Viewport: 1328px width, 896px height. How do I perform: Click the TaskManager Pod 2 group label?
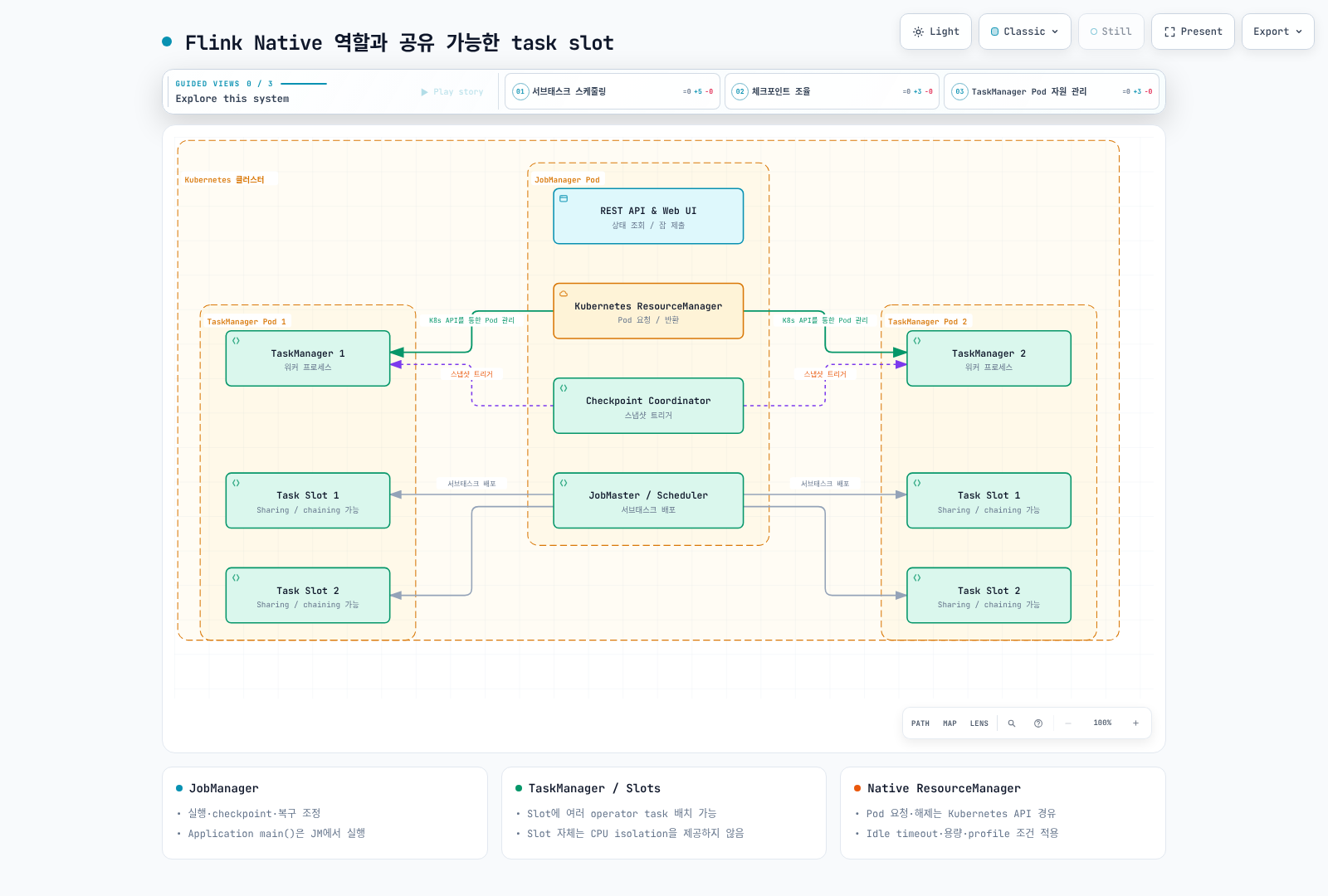[927, 322]
